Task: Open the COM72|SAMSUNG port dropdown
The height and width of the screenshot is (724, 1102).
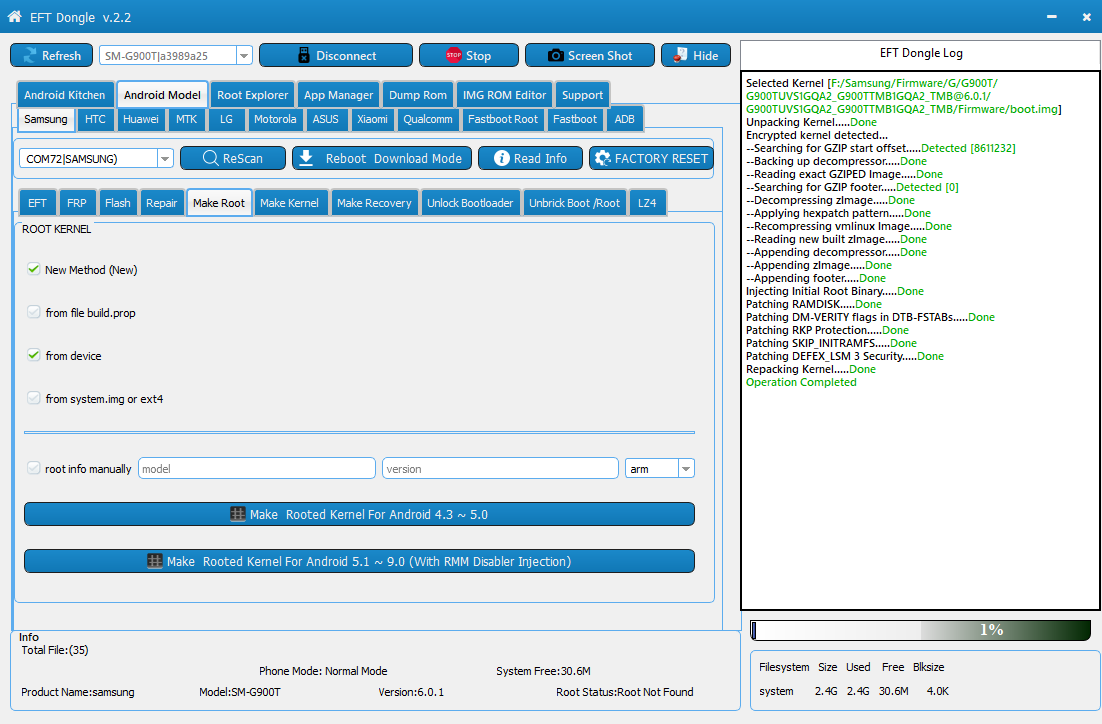Action: click(164, 159)
